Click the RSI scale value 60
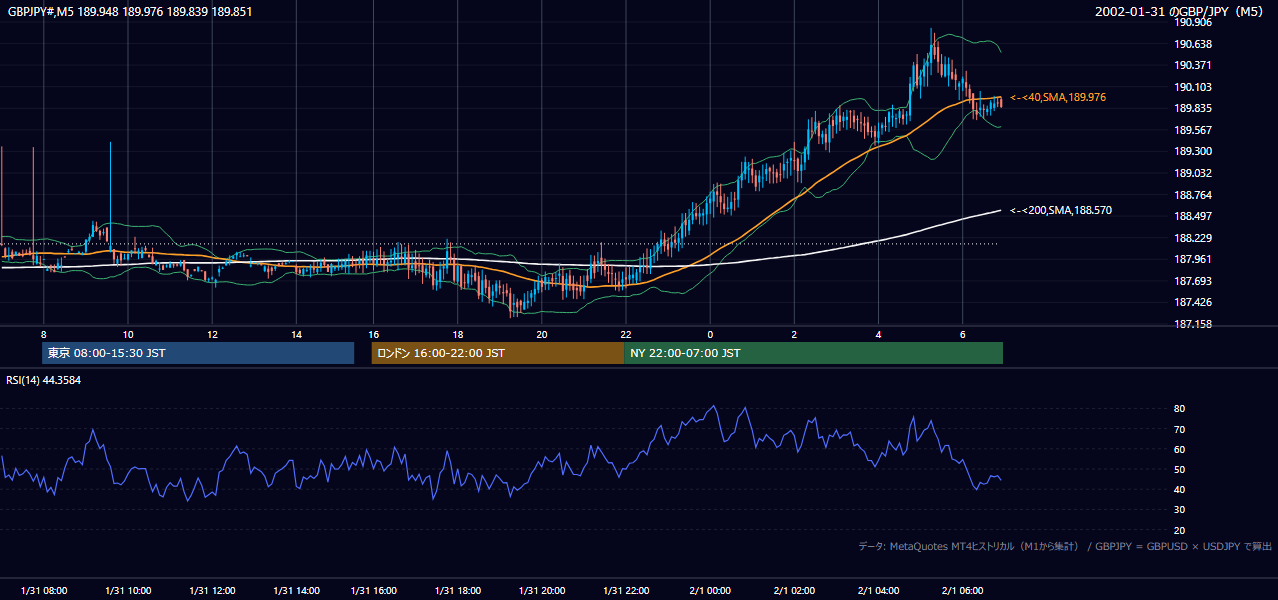1278x600 pixels. pyautogui.click(x=1180, y=449)
